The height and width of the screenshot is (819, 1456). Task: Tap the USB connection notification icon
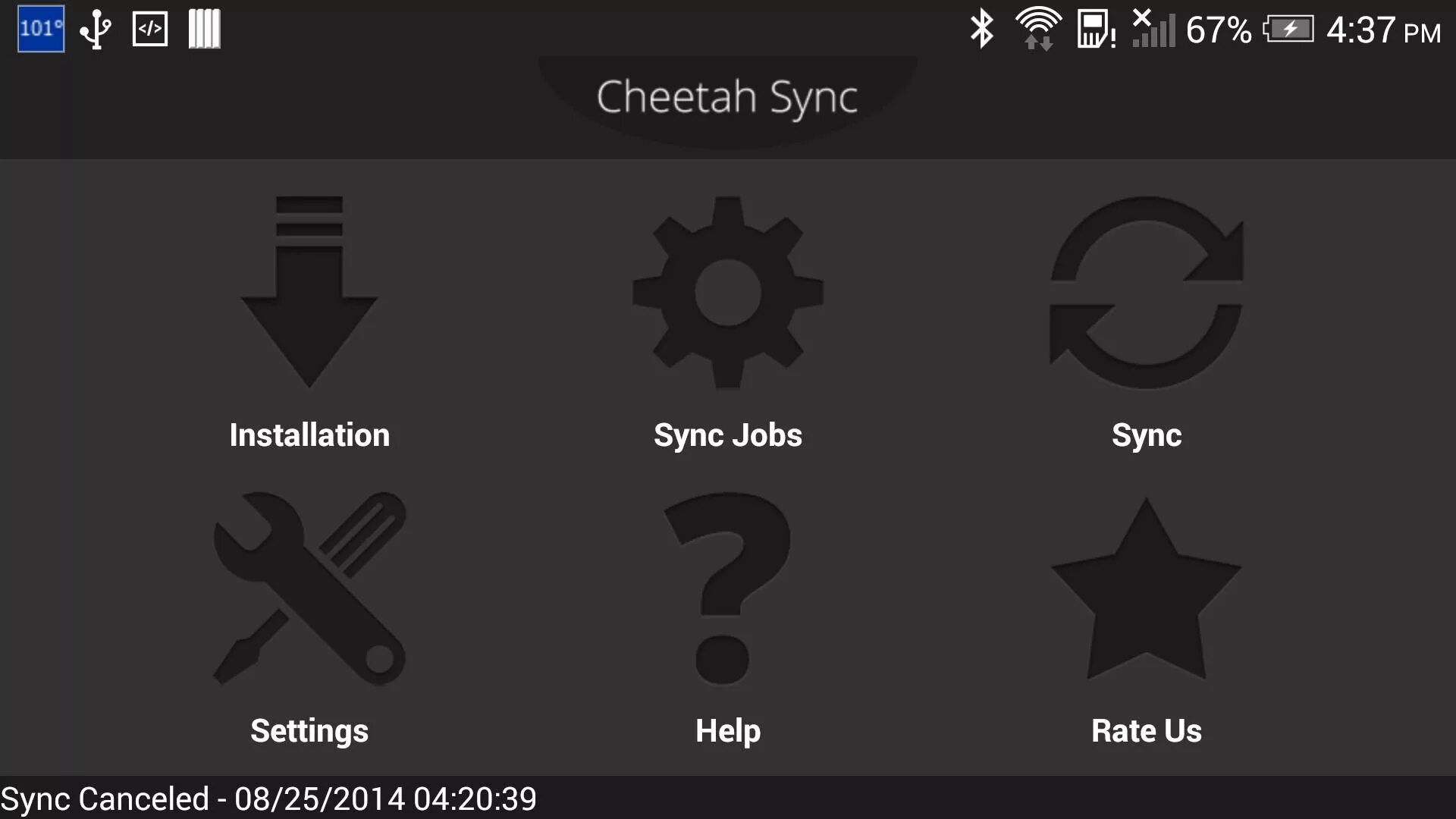tap(96, 30)
